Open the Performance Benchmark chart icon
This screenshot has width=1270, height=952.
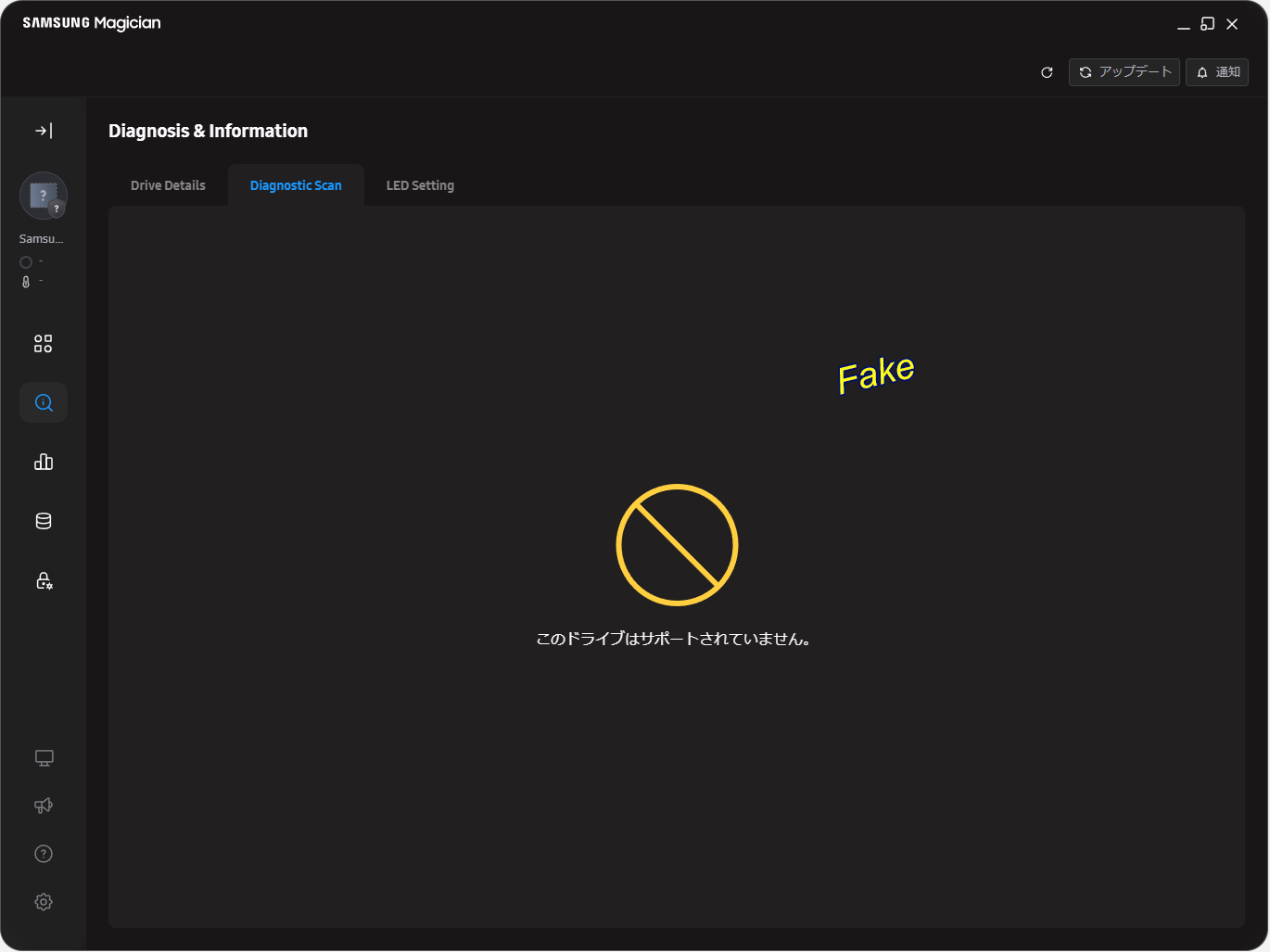(x=44, y=462)
